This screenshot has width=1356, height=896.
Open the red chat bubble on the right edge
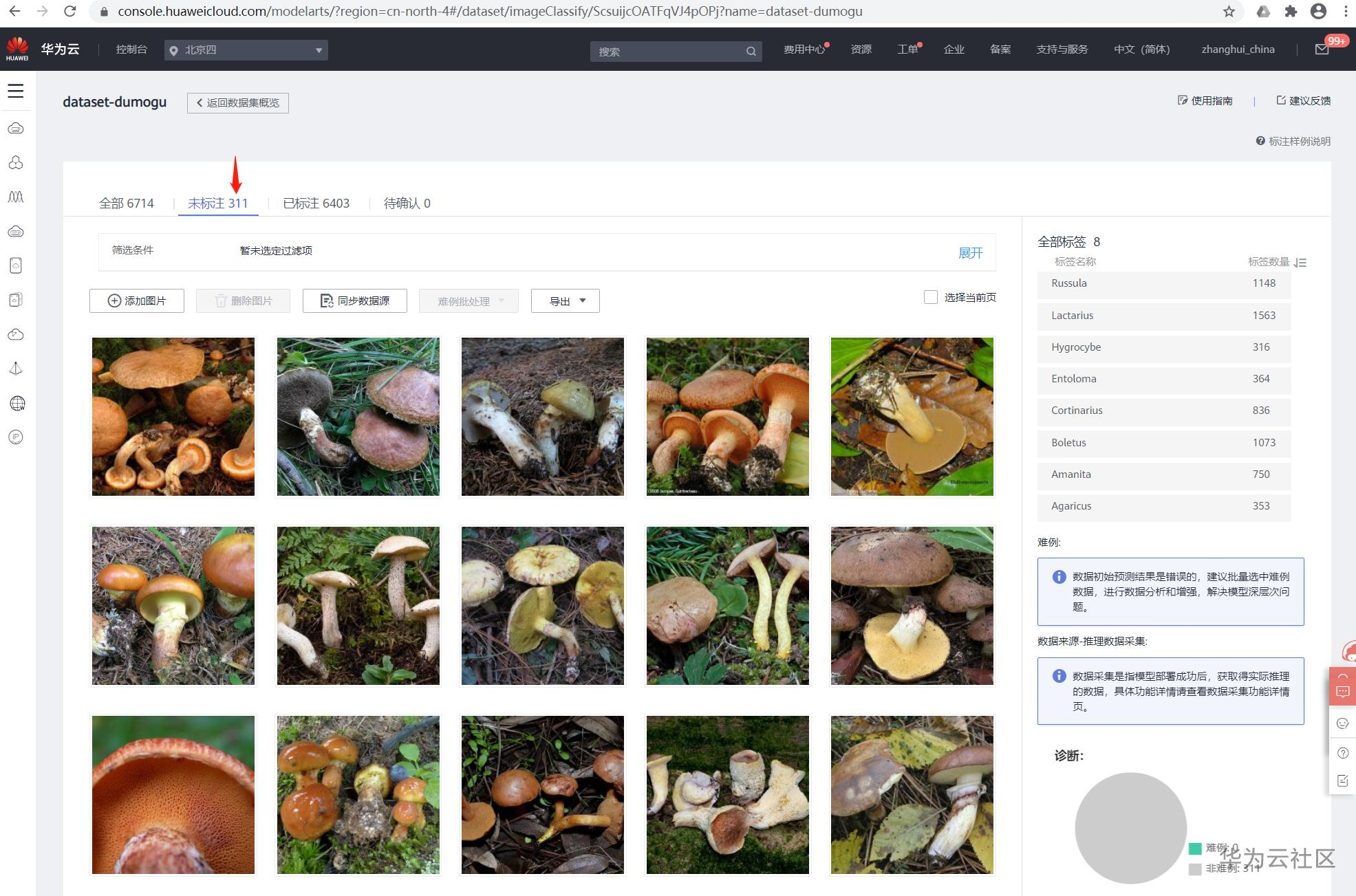point(1342,690)
